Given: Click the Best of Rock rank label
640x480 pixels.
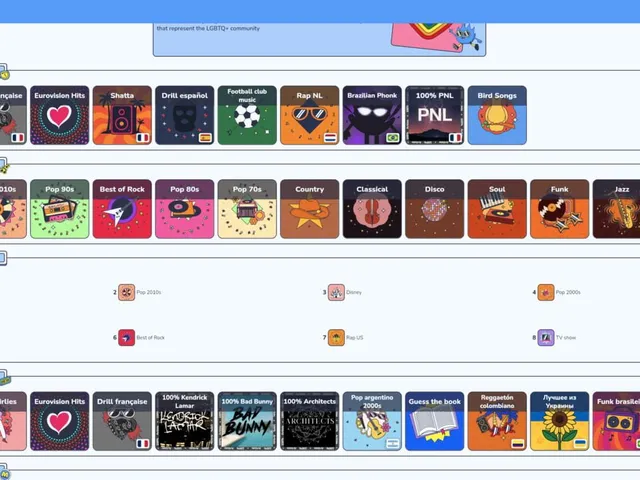Looking at the screenshot, I should coord(150,338).
